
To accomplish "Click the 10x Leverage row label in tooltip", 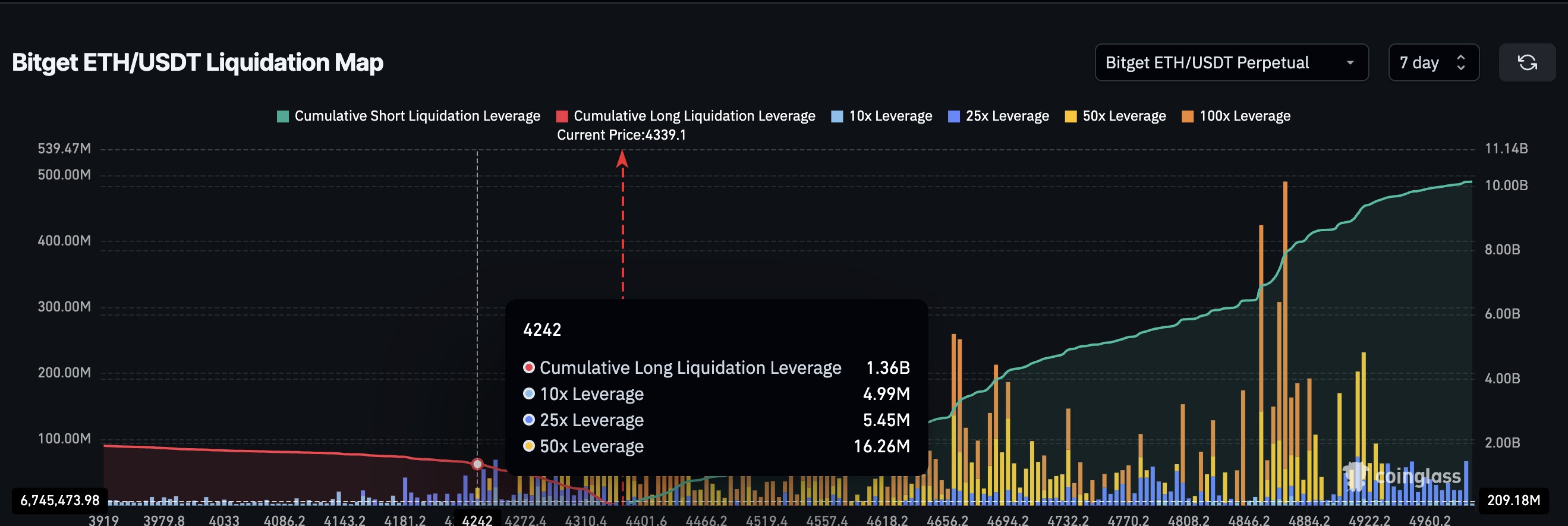I will [591, 394].
